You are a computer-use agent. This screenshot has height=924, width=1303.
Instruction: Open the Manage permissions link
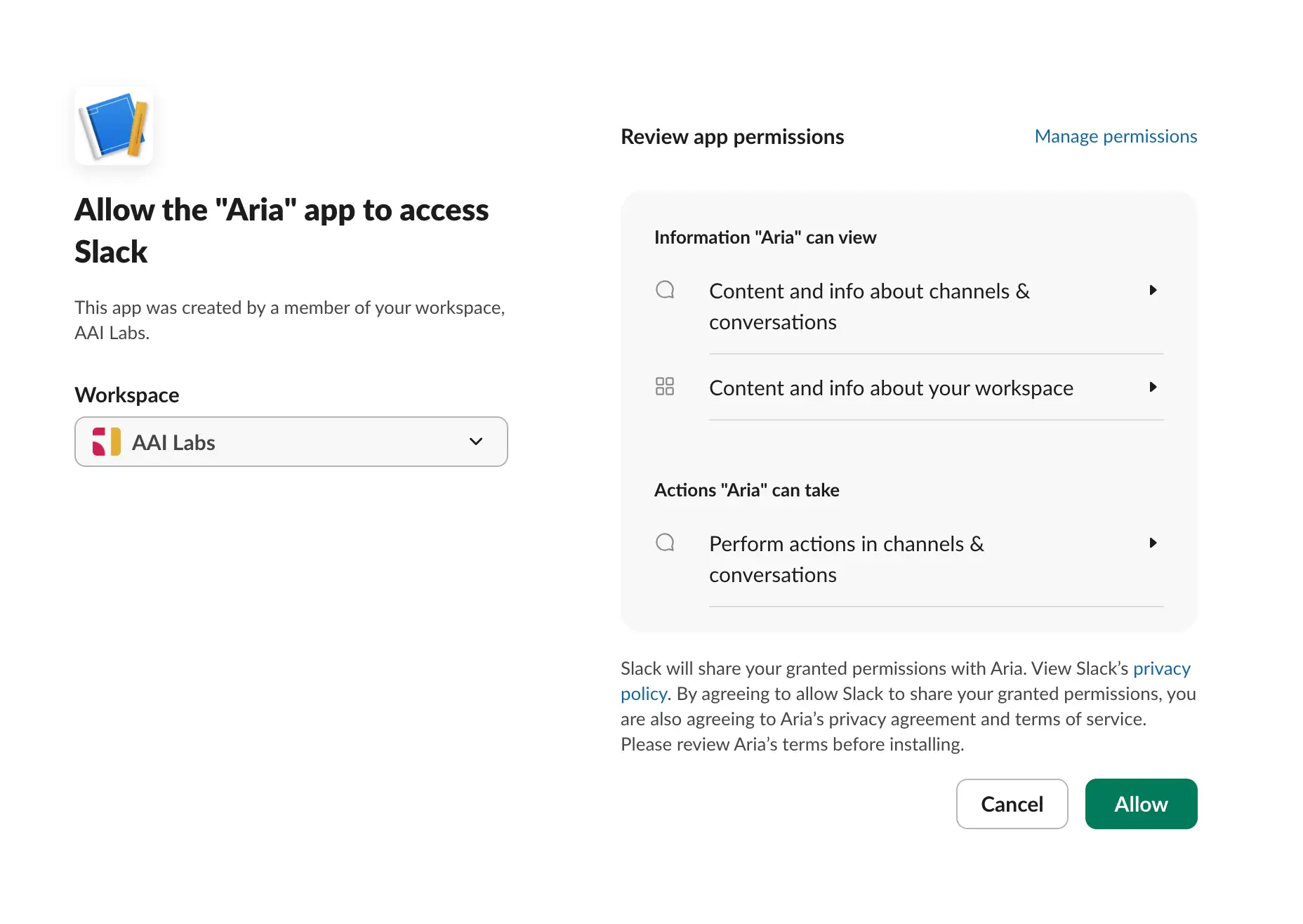pos(1116,136)
